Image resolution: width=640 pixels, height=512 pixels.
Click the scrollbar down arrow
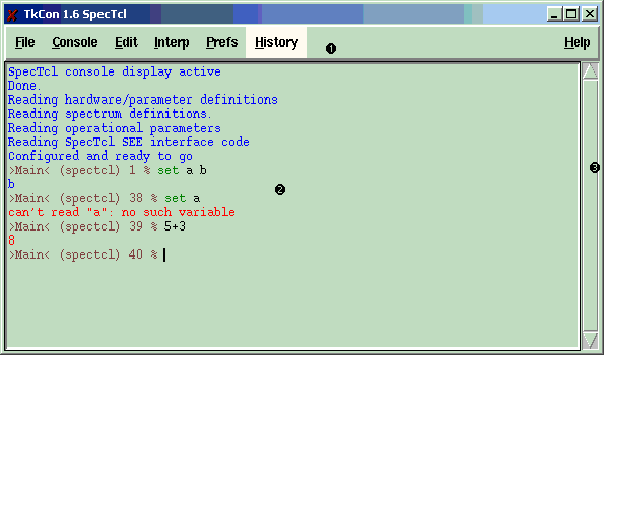tap(590, 340)
